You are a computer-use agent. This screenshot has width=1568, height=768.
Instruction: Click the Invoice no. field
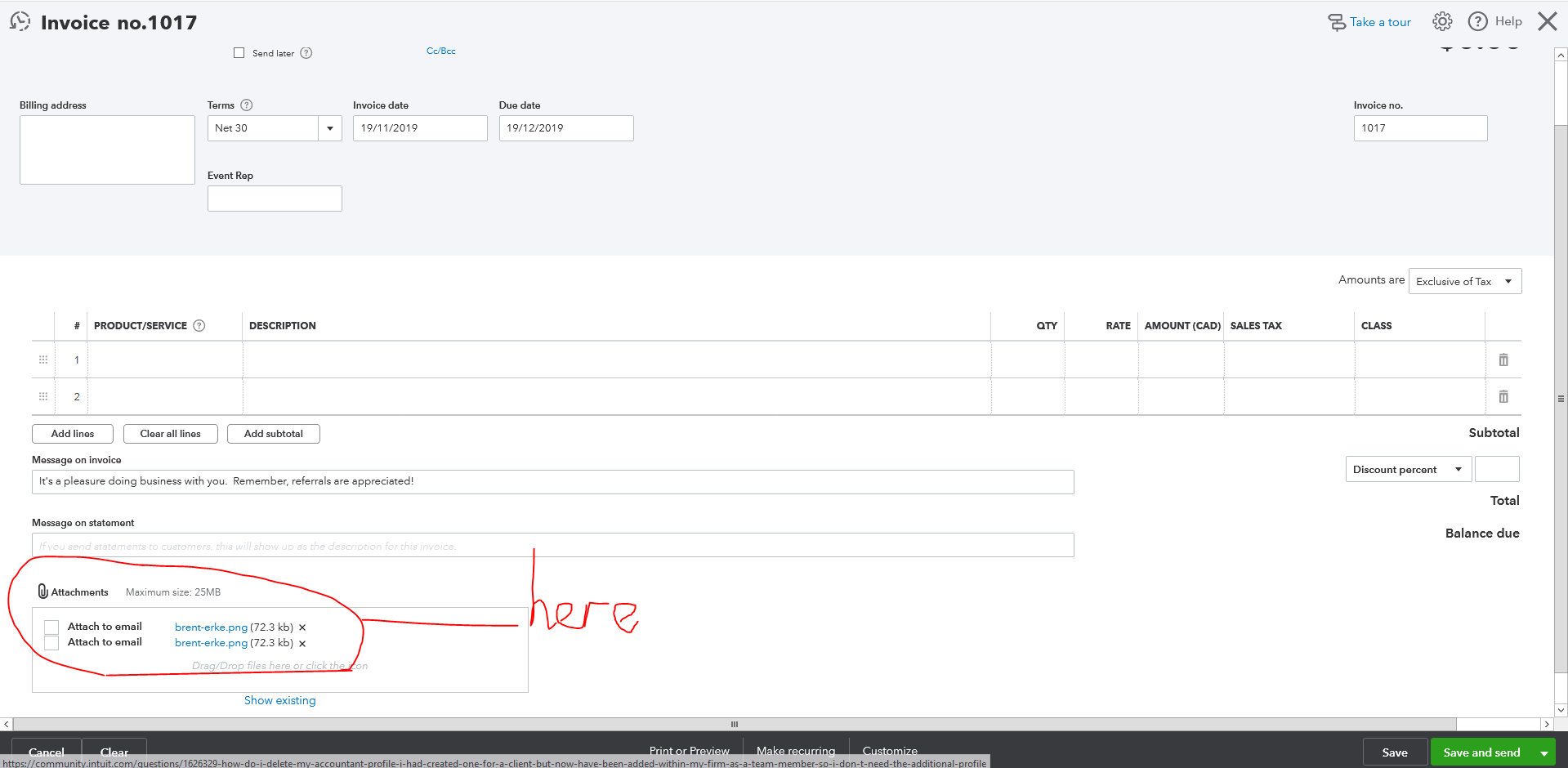[1420, 128]
